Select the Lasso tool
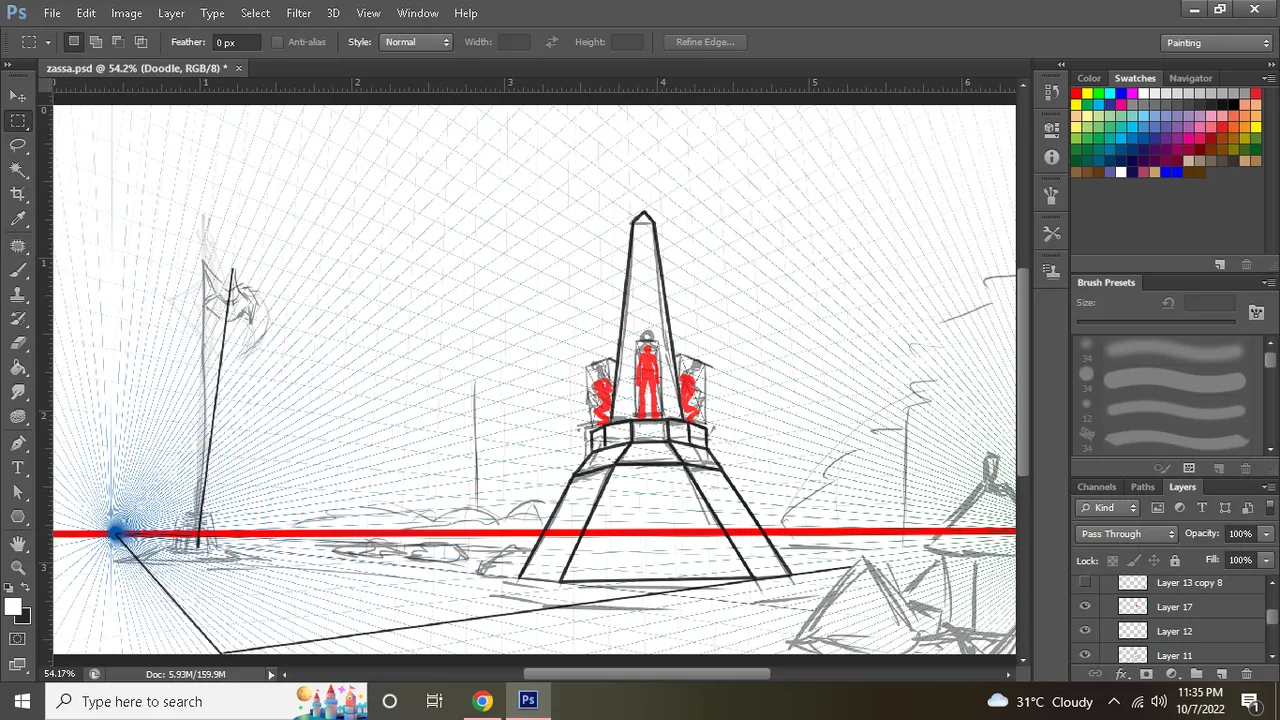The width and height of the screenshot is (1280, 720). tap(18, 146)
